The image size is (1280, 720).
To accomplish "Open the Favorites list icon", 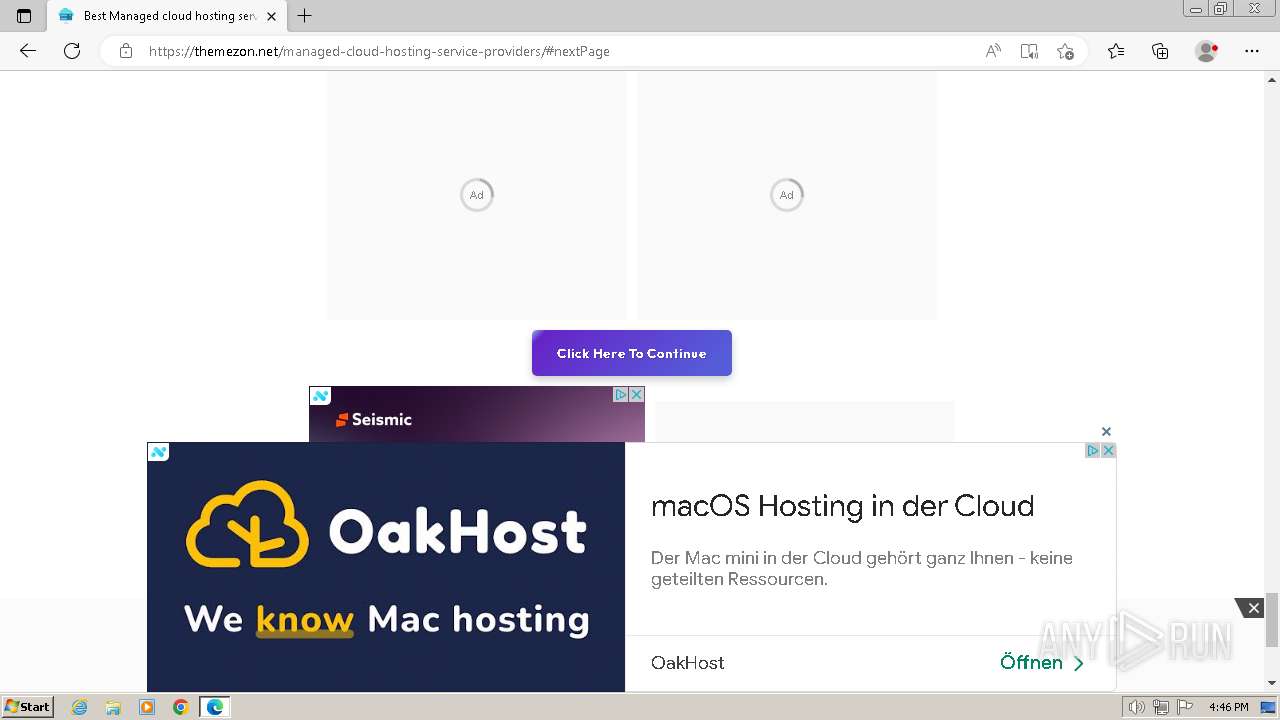I will [1116, 51].
